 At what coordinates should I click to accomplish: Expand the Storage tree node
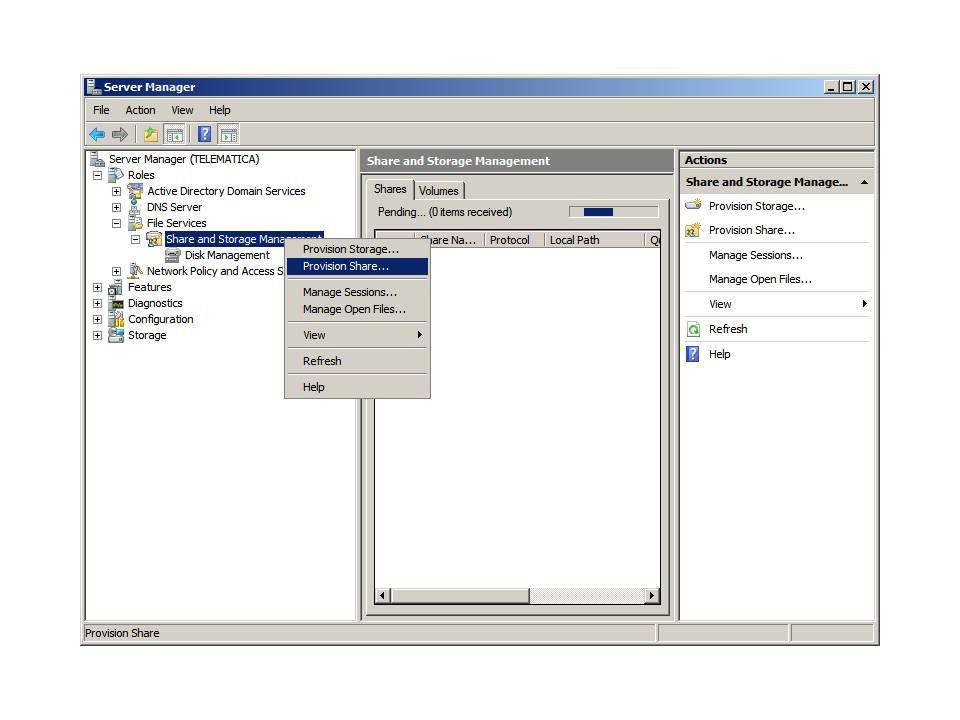(97, 335)
